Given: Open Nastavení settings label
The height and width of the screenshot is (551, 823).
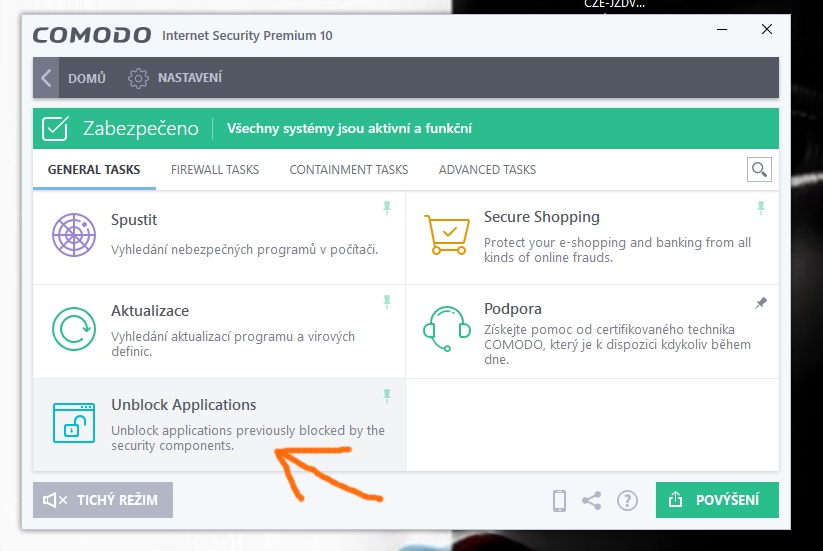Looking at the screenshot, I should point(190,78).
